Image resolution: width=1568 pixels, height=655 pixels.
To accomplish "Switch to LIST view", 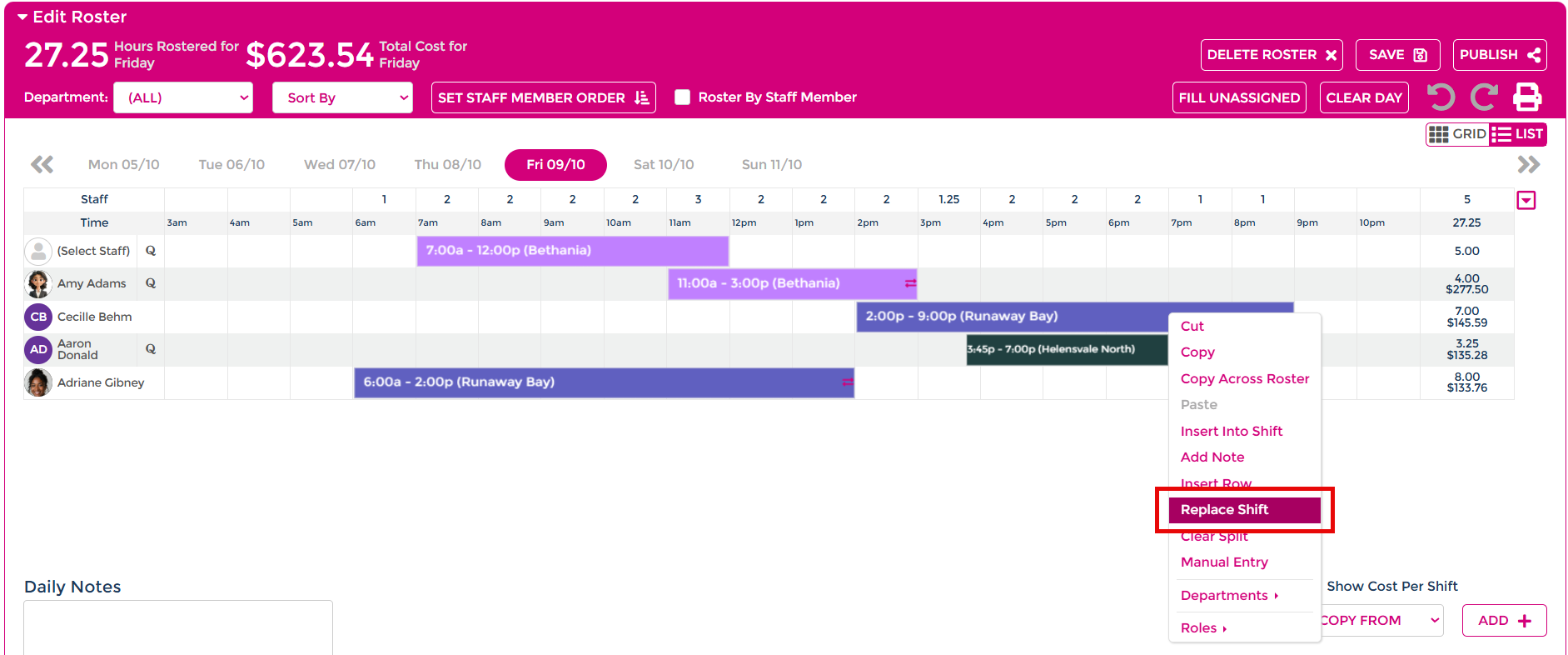I will pos(1517,133).
